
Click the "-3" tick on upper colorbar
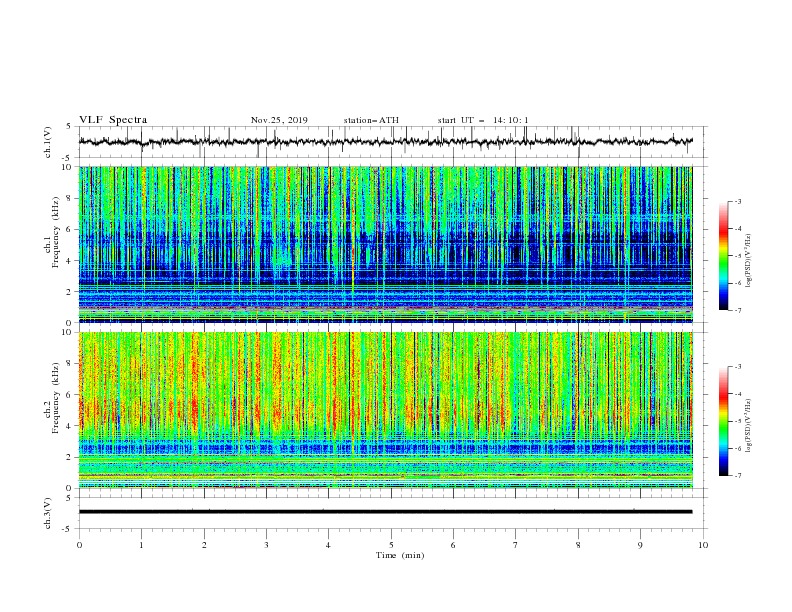(x=738, y=201)
